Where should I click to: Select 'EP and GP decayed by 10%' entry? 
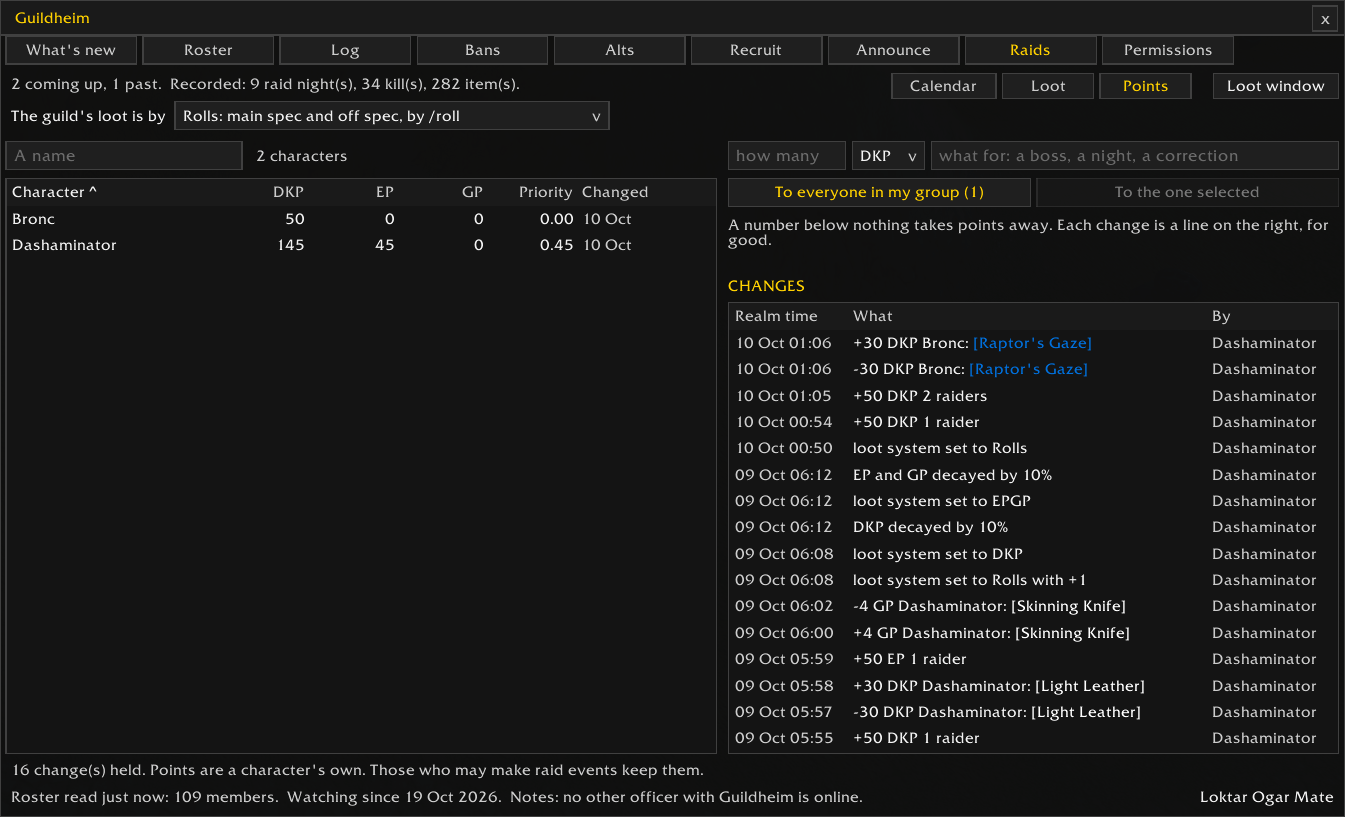coord(1033,475)
